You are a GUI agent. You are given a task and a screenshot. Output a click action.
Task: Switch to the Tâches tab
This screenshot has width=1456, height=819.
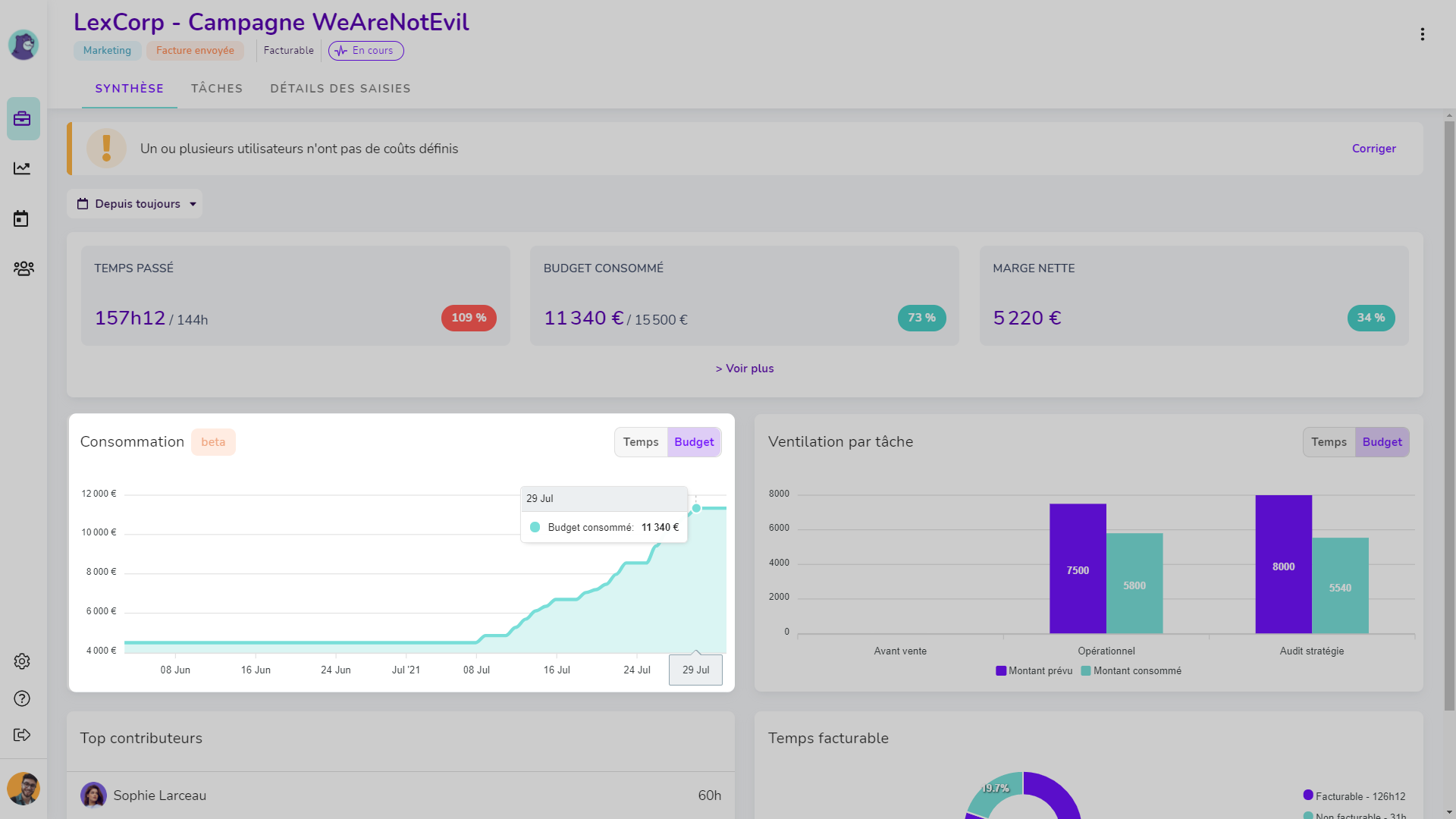click(217, 89)
